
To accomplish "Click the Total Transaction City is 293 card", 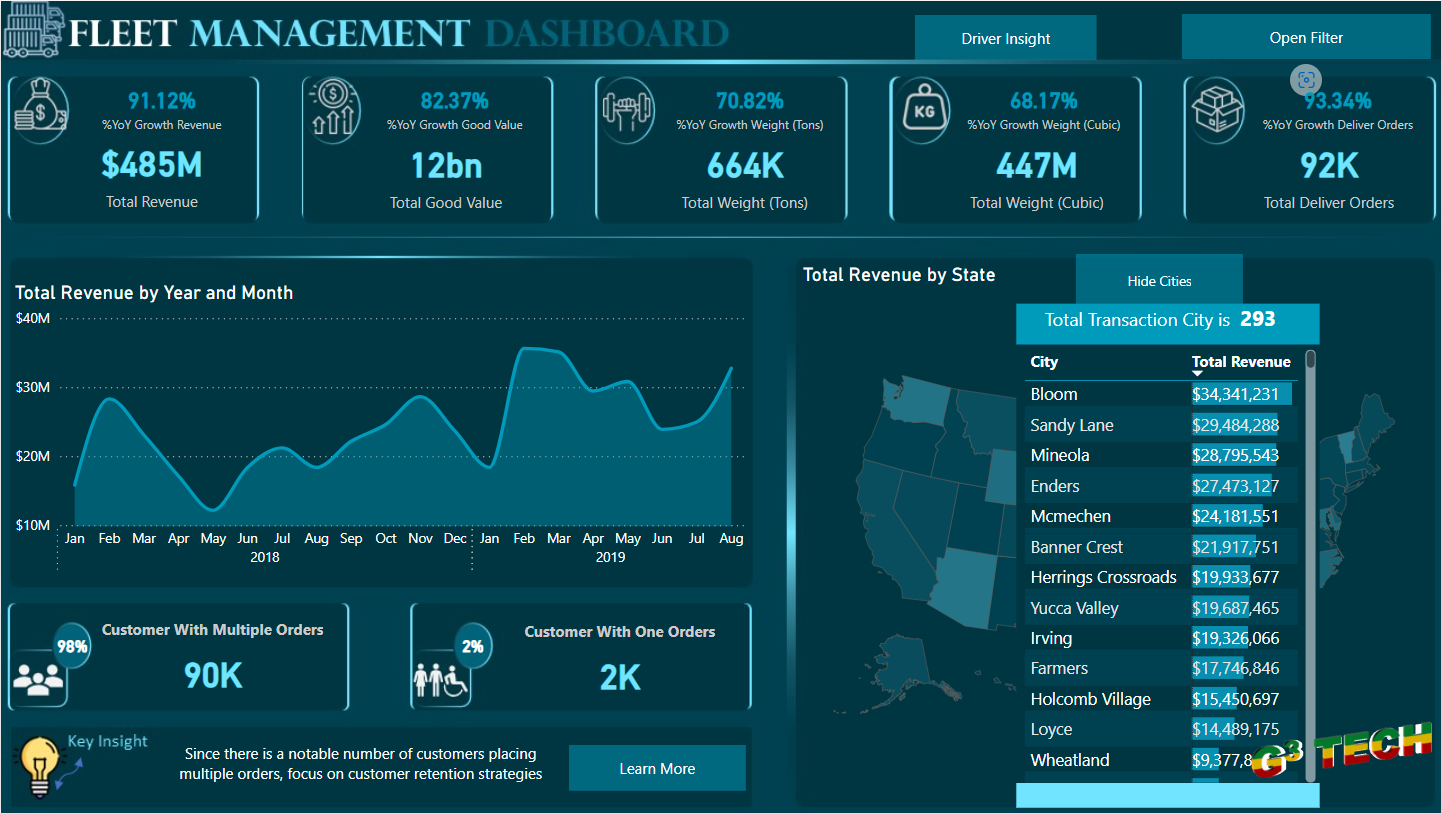I will click(x=1167, y=323).
